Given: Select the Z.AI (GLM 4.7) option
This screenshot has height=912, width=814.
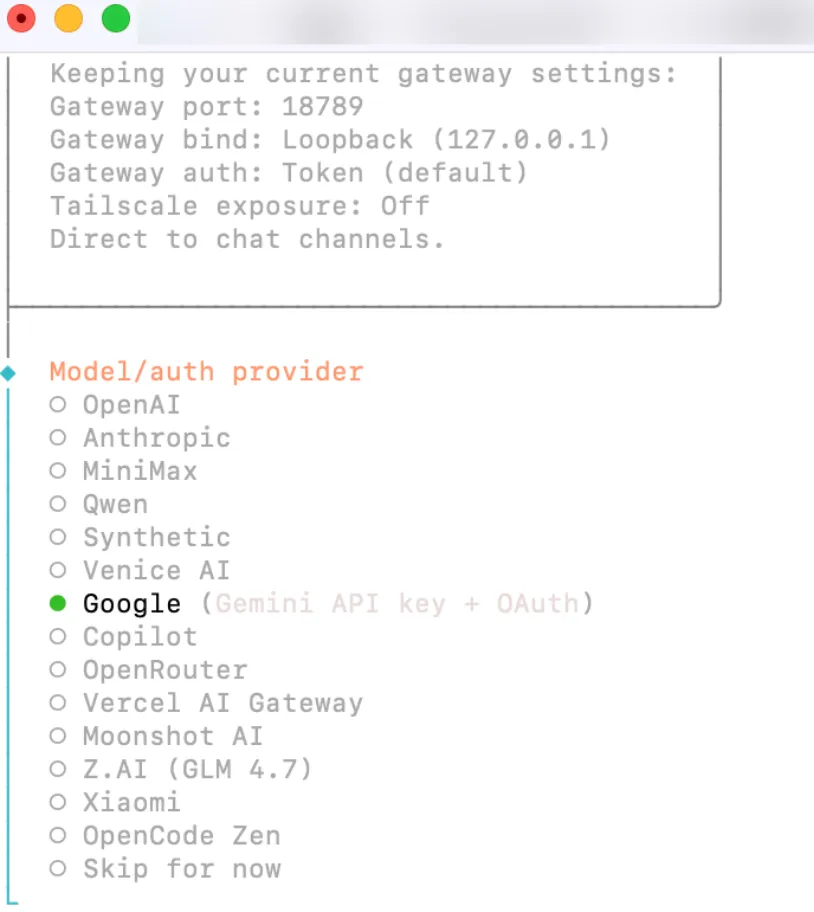Looking at the screenshot, I should tap(181, 769).
